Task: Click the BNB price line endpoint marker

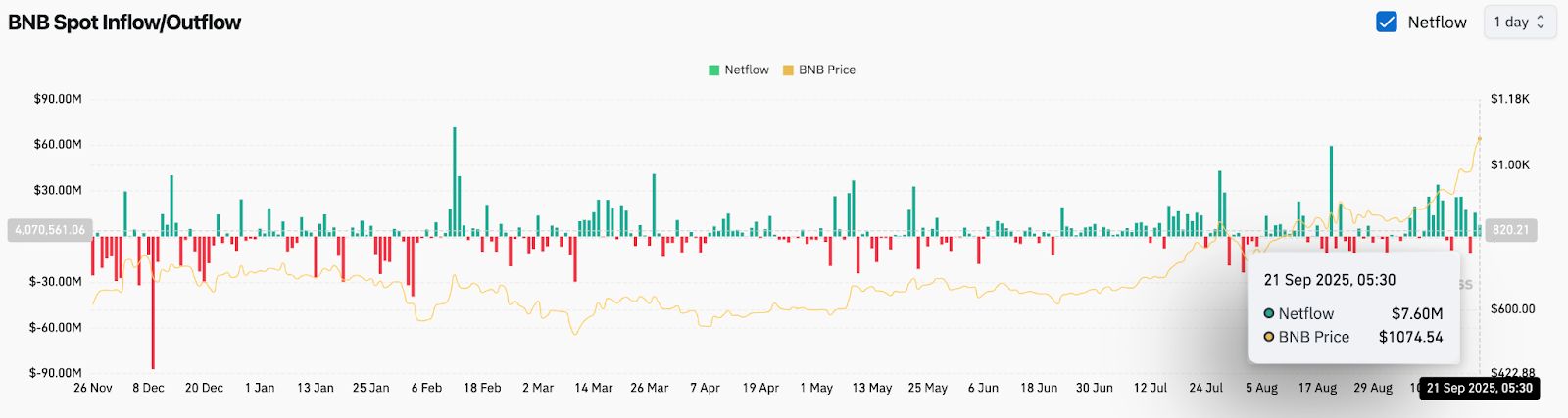Action: (x=1479, y=139)
